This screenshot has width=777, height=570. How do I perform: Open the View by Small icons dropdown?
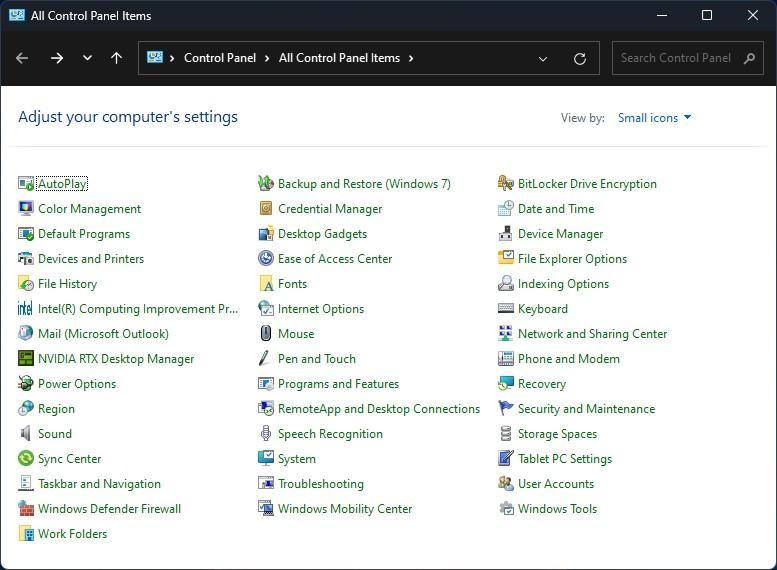click(654, 118)
